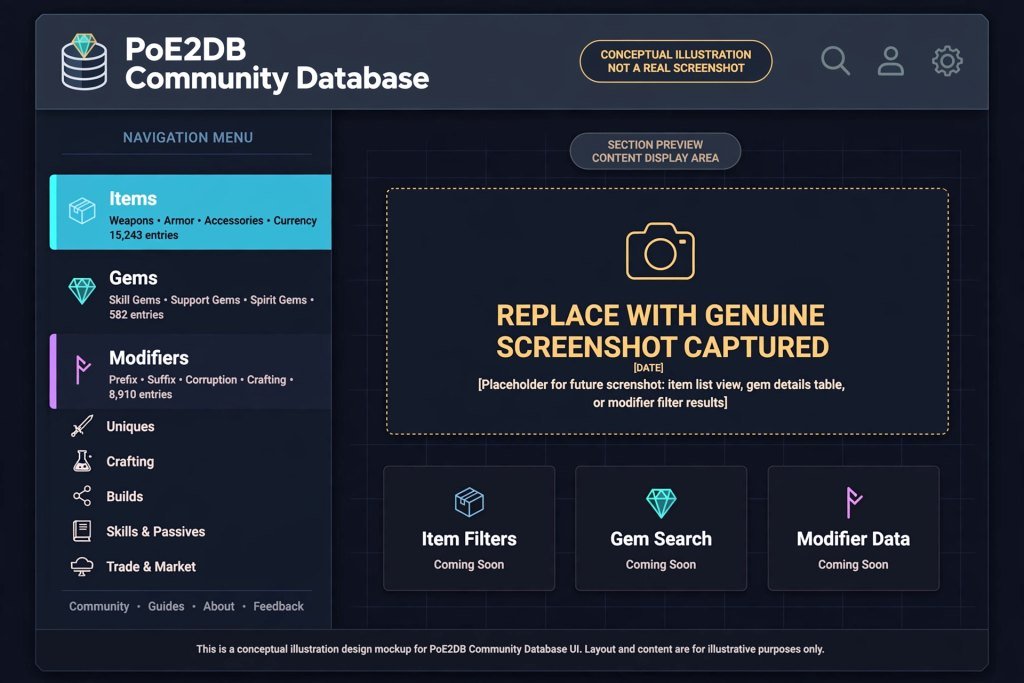Click 'Prefix • Suffix • Corruption • Crafting' text
This screenshot has height=683, width=1024.
[x=197, y=379]
